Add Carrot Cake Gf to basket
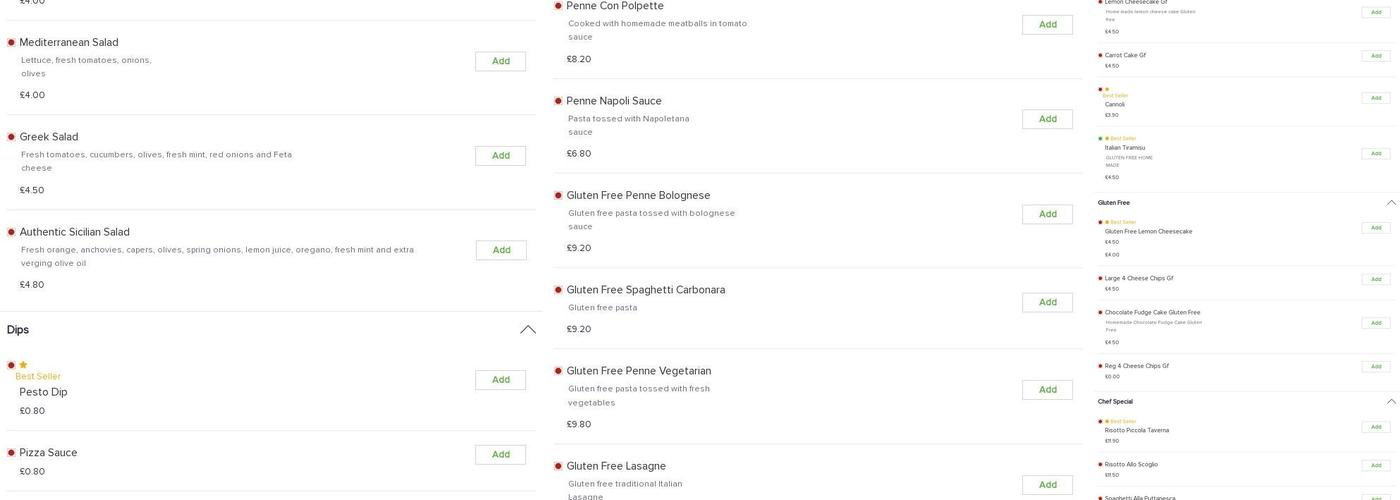1400x500 pixels. tap(1375, 56)
